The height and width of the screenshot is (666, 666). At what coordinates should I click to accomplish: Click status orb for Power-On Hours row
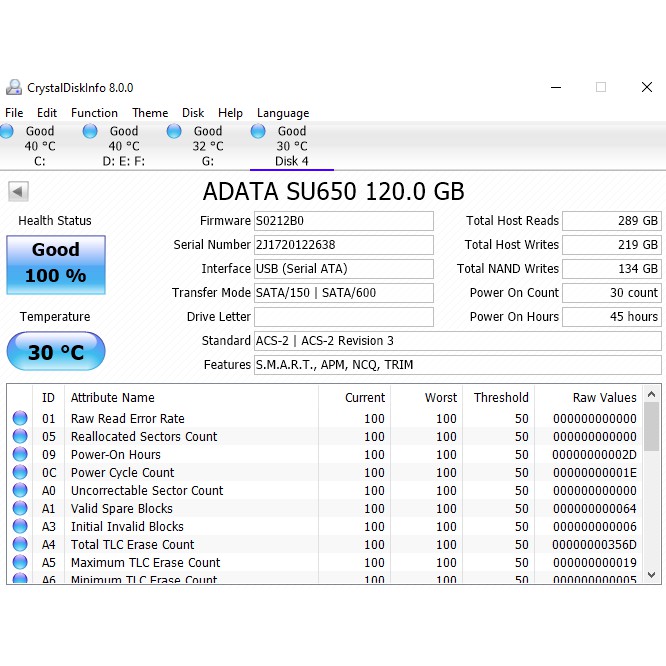tap(20, 455)
